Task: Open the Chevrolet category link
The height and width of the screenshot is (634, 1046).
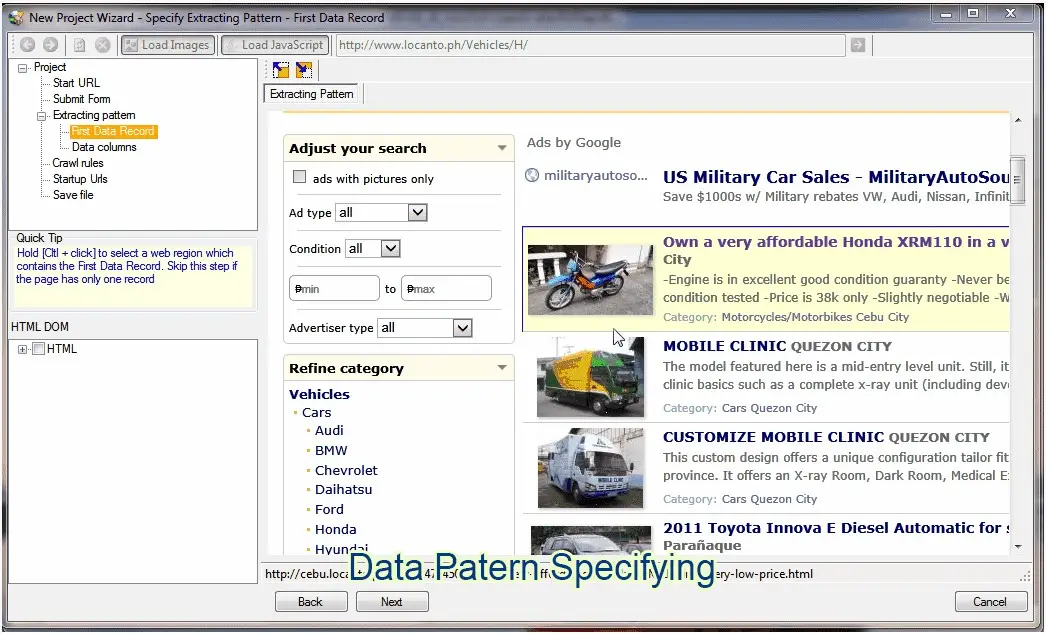Action: tap(346, 470)
